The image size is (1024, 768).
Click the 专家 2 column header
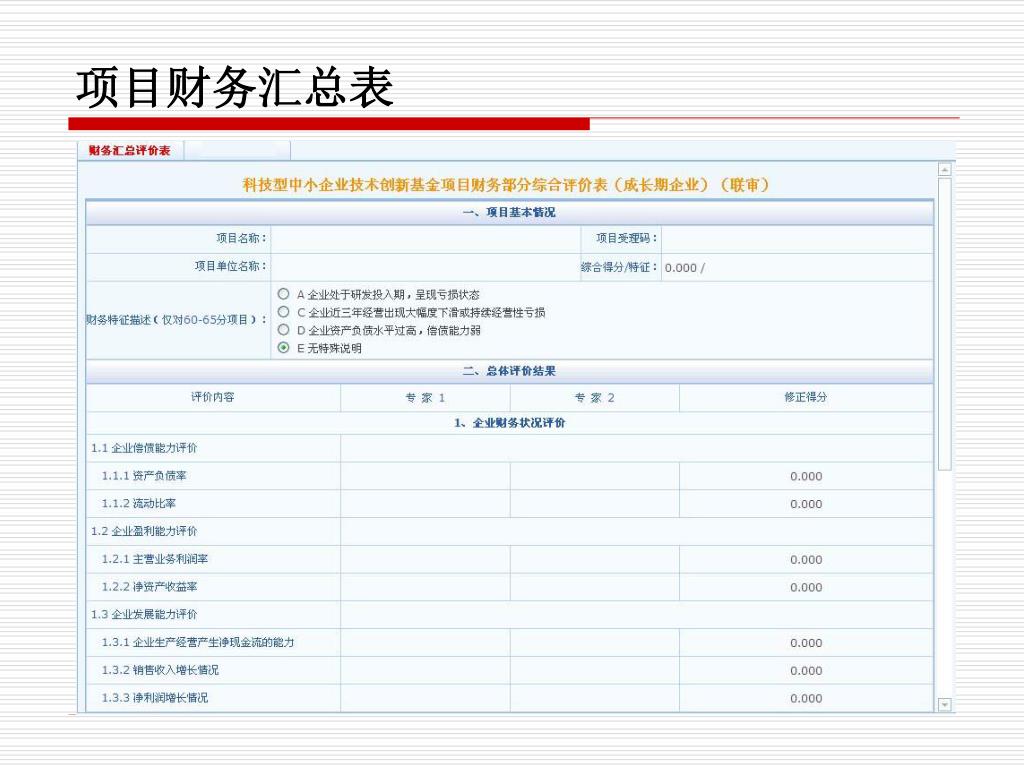coord(594,398)
